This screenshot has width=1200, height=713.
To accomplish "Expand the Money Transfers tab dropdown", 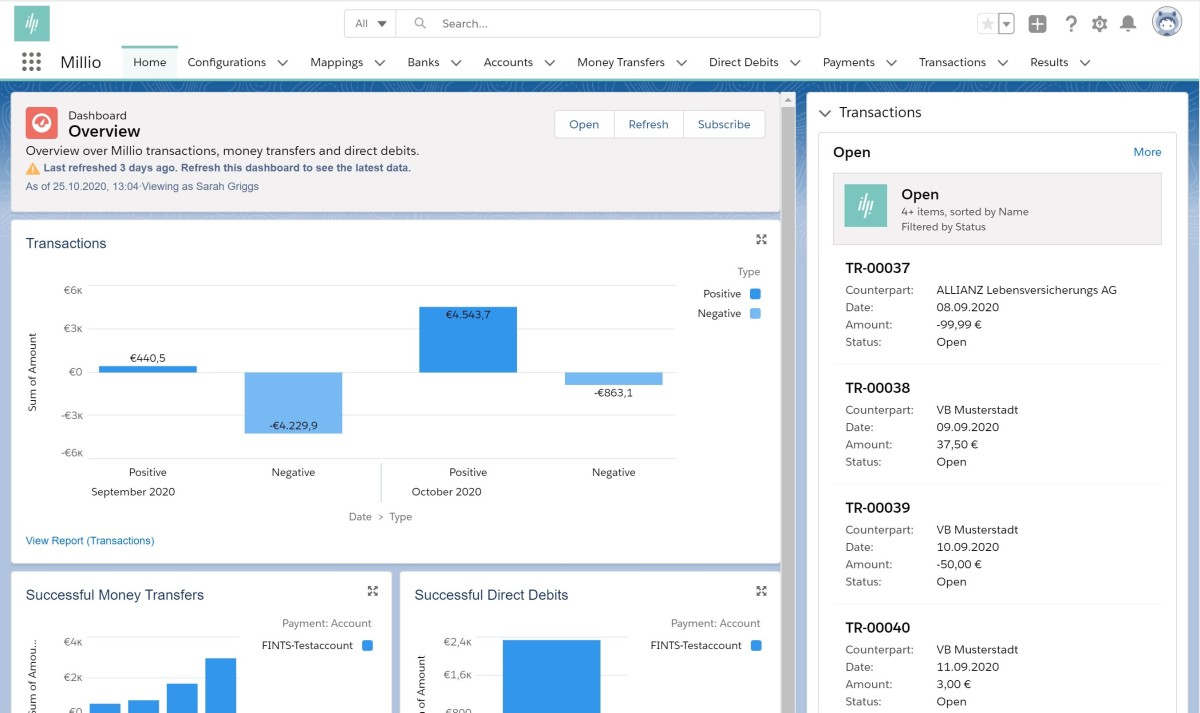I will tap(681, 62).
